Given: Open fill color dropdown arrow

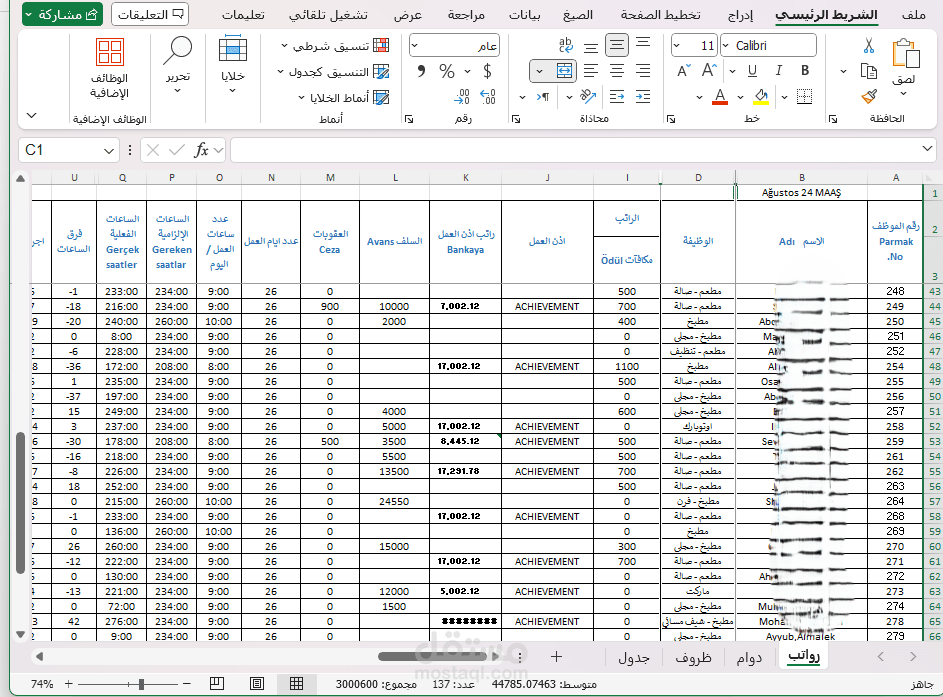Looking at the screenshot, I should (740, 97).
